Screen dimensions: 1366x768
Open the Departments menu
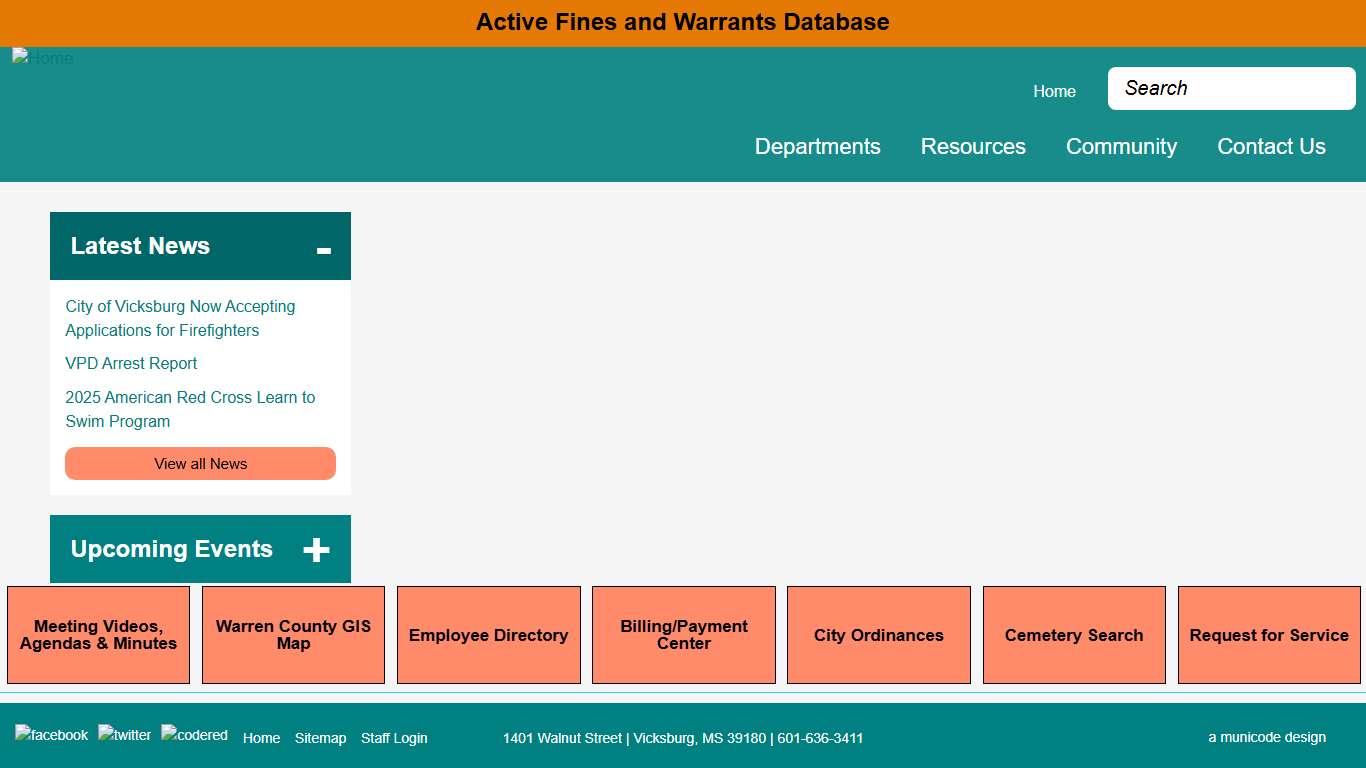pos(817,147)
